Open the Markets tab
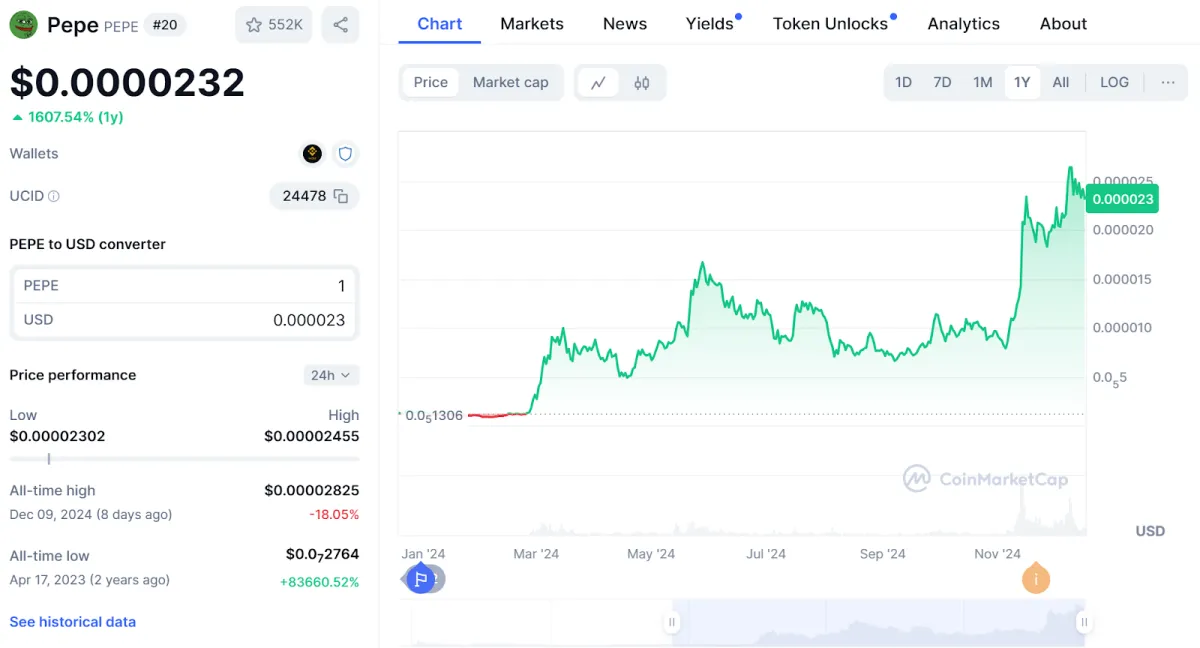The width and height of the screenshot is (1200, 648). click(532, 24)
